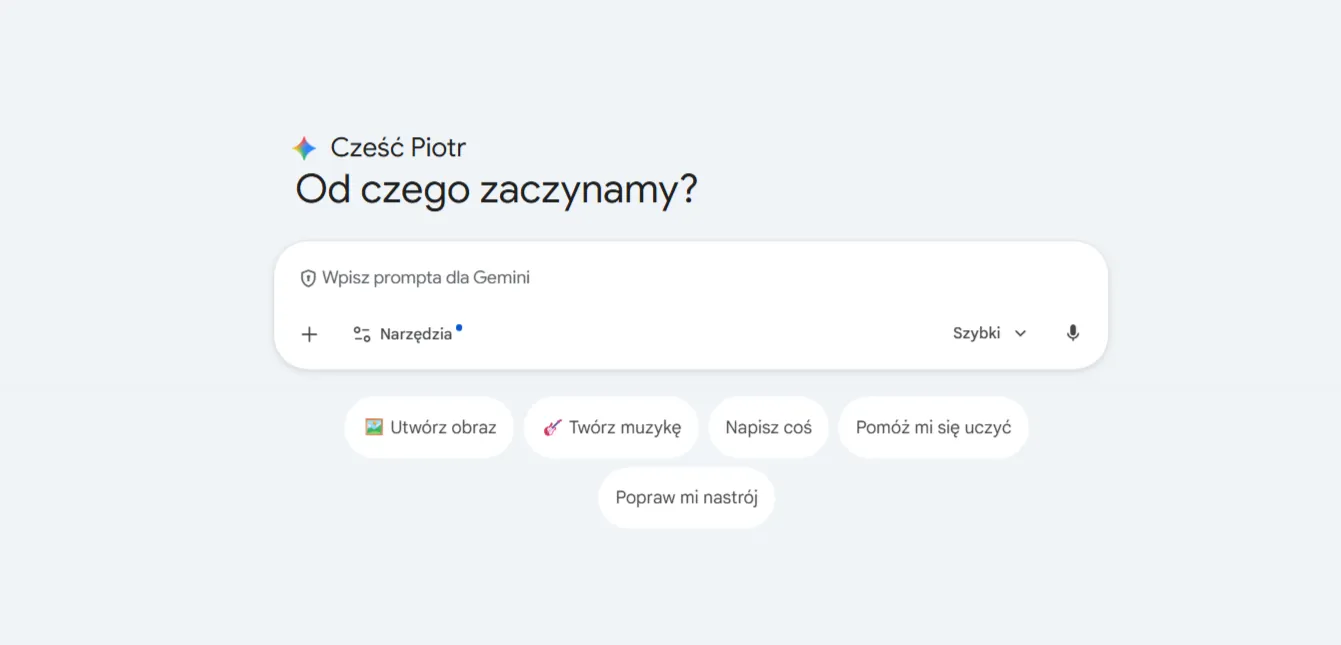The width and height of the screenshot is (1341, 645).
Task: Click the blue notification dot by Narzędzia
Action: pyautogui.click(x=459, y=326)
